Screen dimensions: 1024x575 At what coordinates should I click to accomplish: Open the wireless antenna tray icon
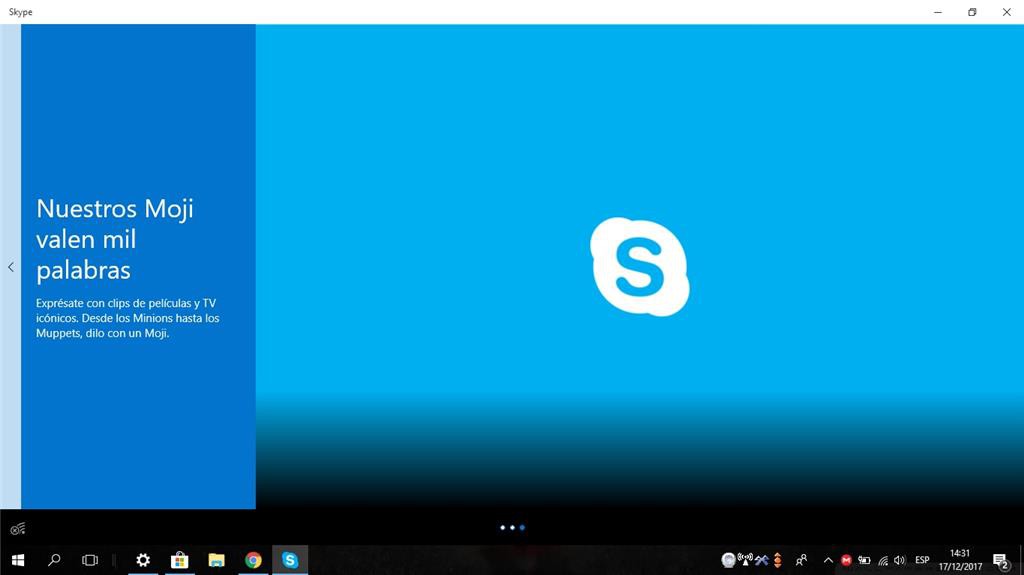744,559
